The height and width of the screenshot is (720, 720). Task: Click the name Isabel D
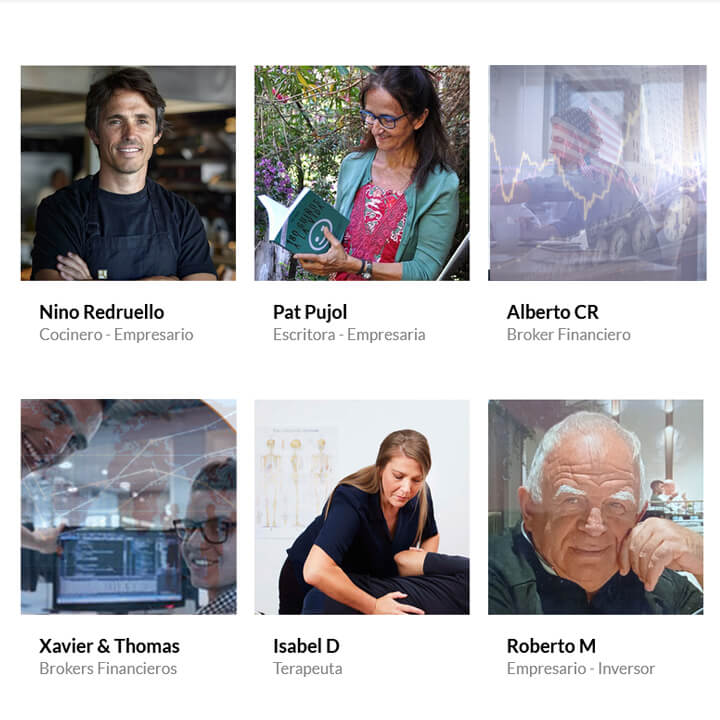(x=306, y=646)
